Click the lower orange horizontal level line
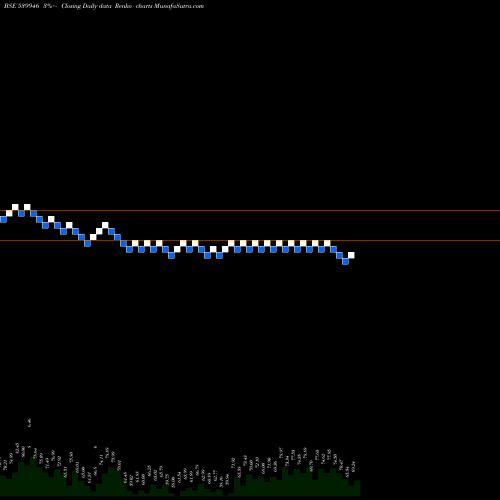Image resolution: width=500 pixels, height=500 pixels. pyautogui.click(x=250, y=240)
